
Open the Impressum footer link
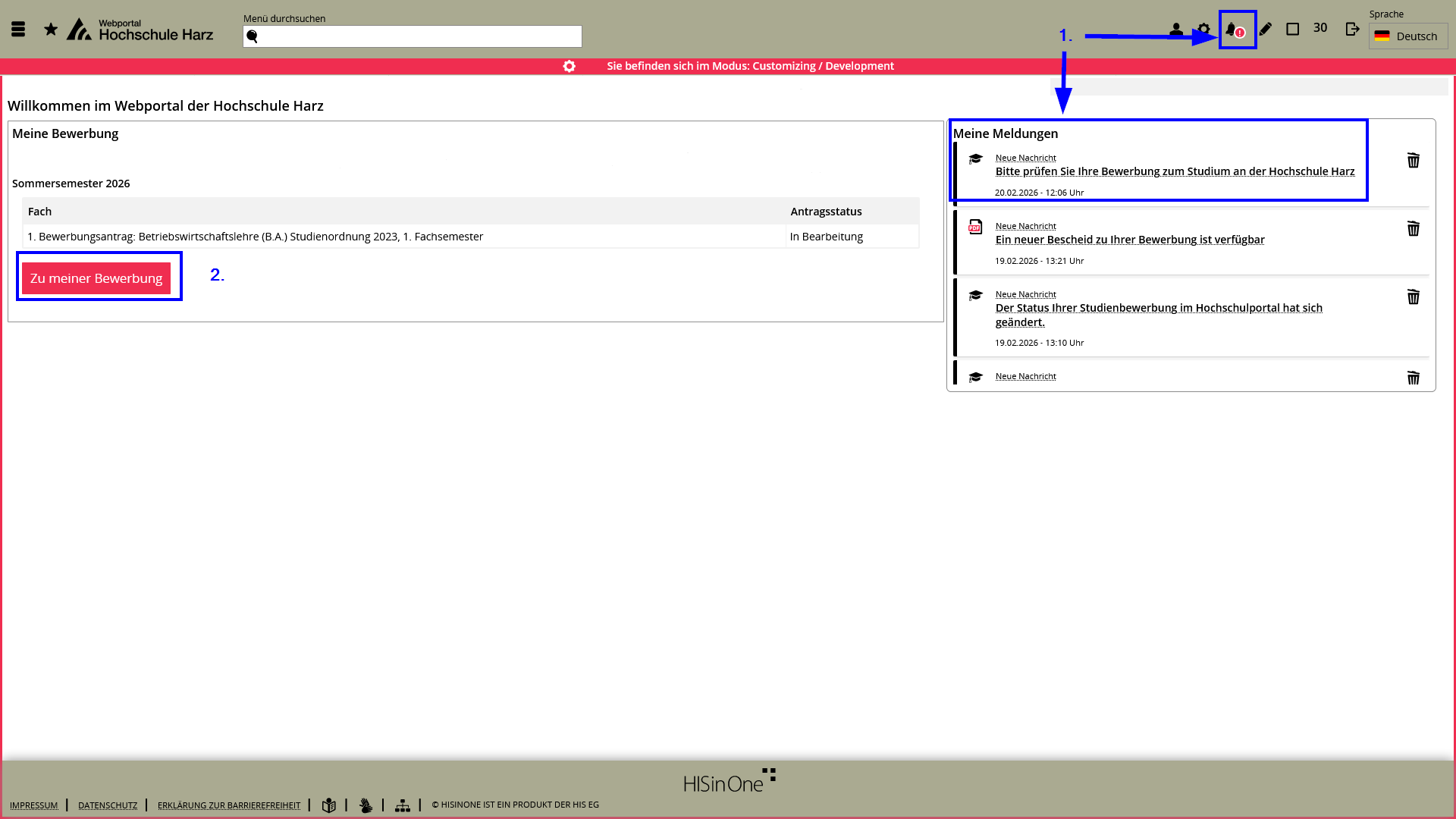point(33,805)
